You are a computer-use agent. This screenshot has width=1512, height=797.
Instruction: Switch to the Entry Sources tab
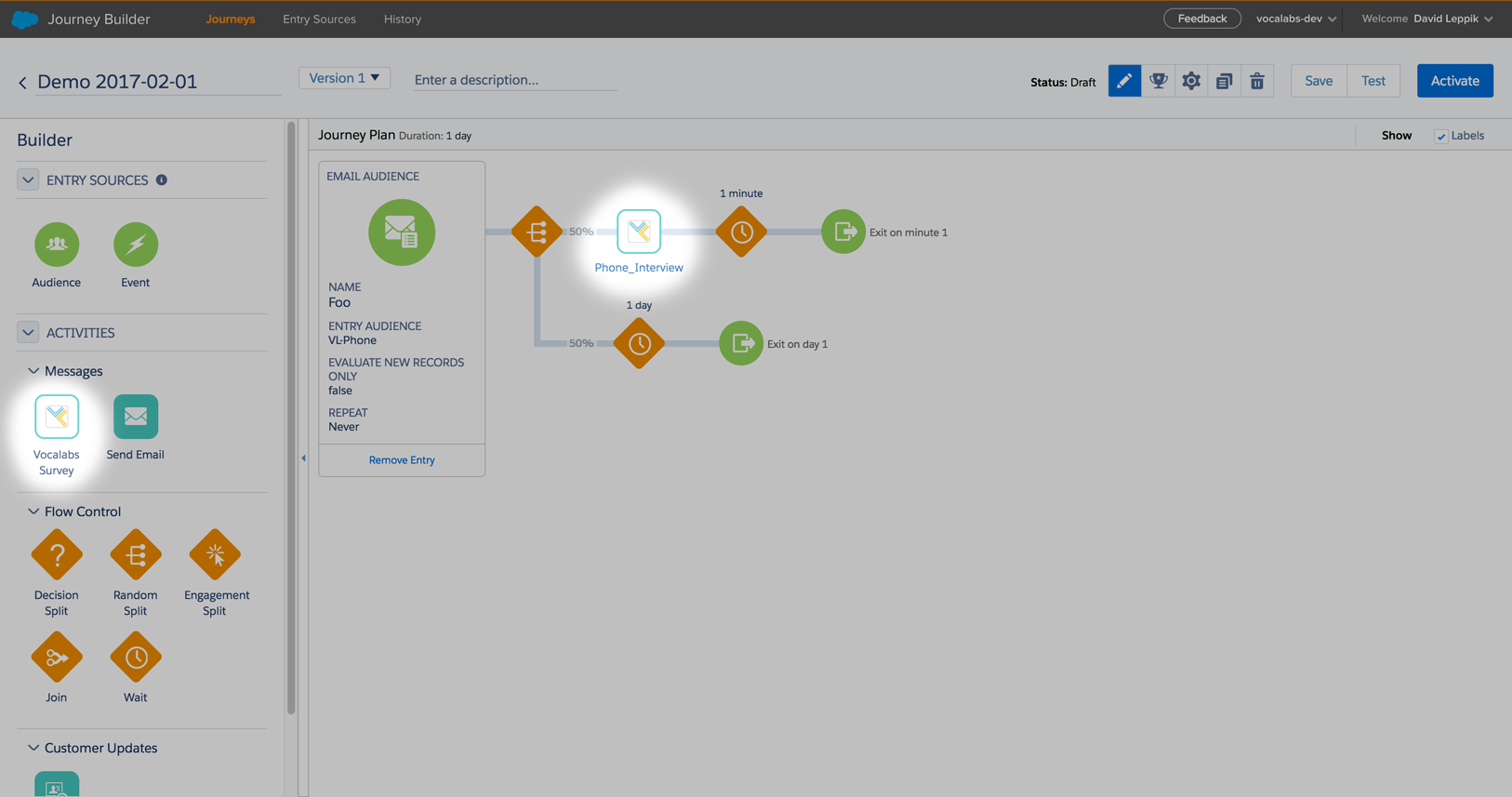pyautogui.click(x=319, y=19)
